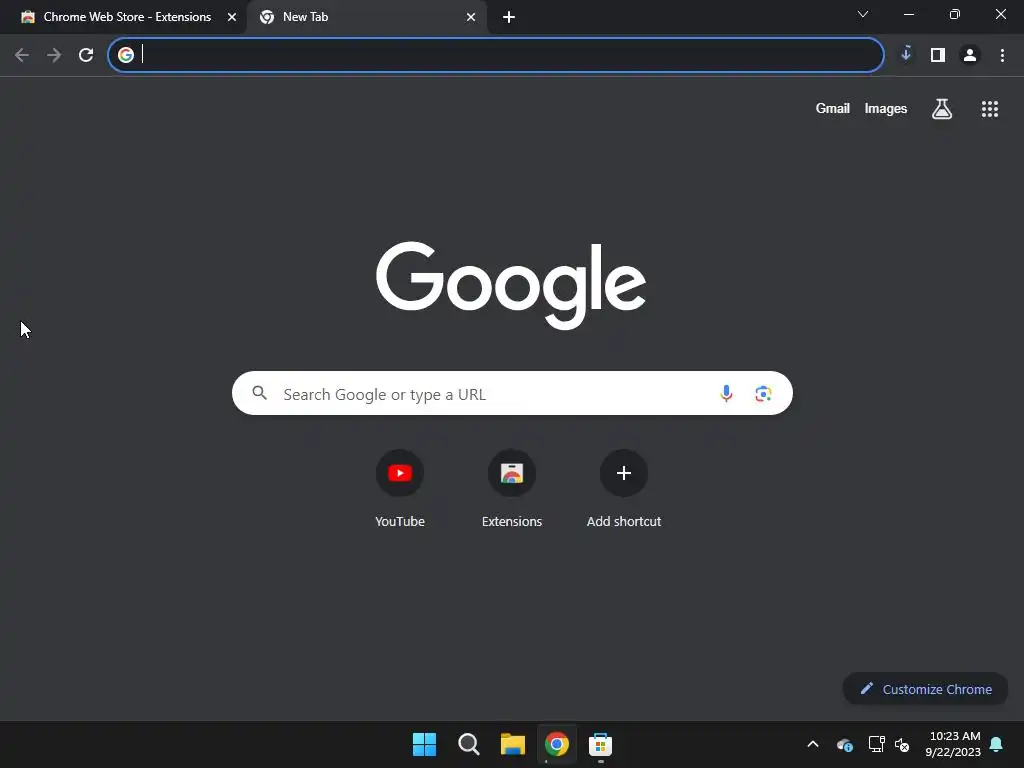
Task: Open the downloads icon in toolbar
Action: click(906, 54)
